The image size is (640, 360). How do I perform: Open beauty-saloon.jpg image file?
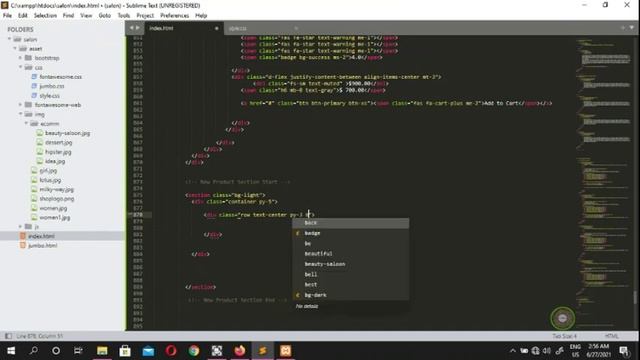pyautogui.click(x=67, y=133)
